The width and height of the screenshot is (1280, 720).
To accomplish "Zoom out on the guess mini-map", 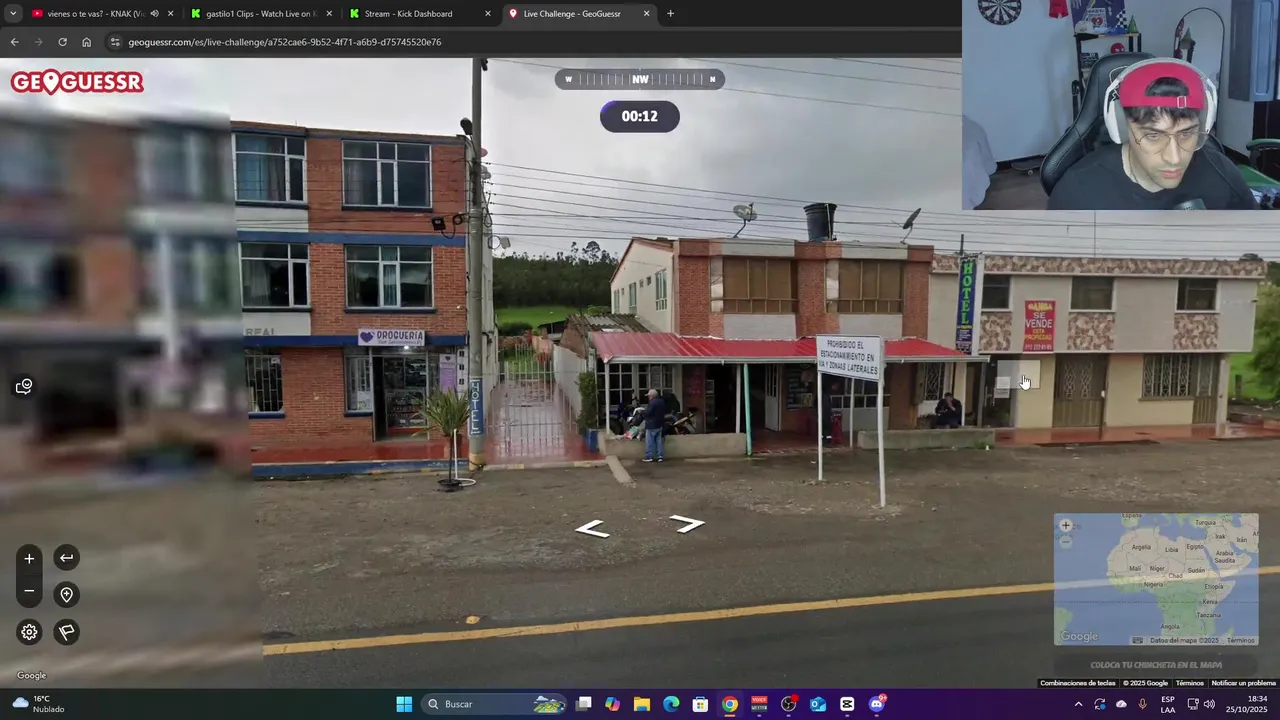I will (x=1065, y=541).
